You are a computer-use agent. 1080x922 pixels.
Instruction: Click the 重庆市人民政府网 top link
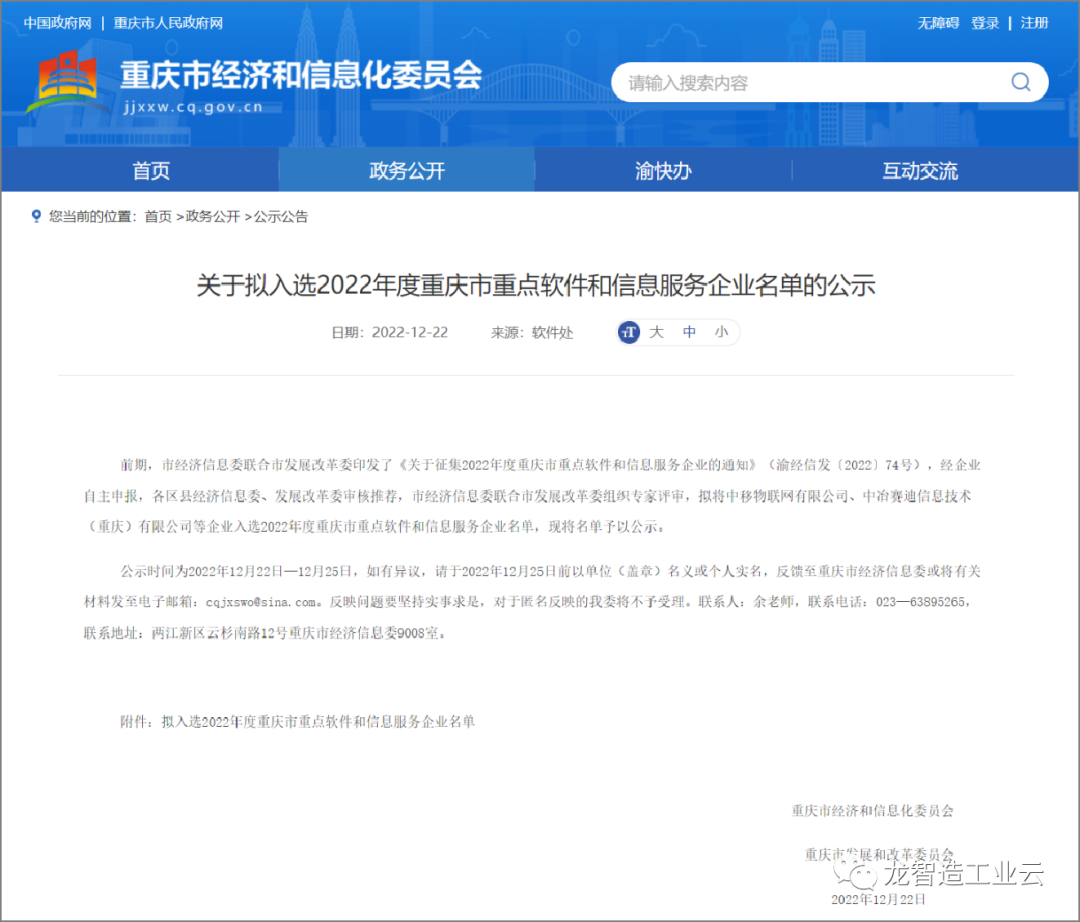[x=168, y=23]
